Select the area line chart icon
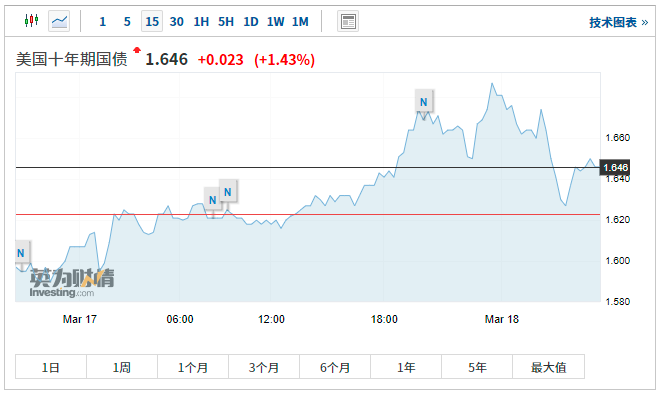Viewport: 661px width, 397px height. click(x=59, y=21)
